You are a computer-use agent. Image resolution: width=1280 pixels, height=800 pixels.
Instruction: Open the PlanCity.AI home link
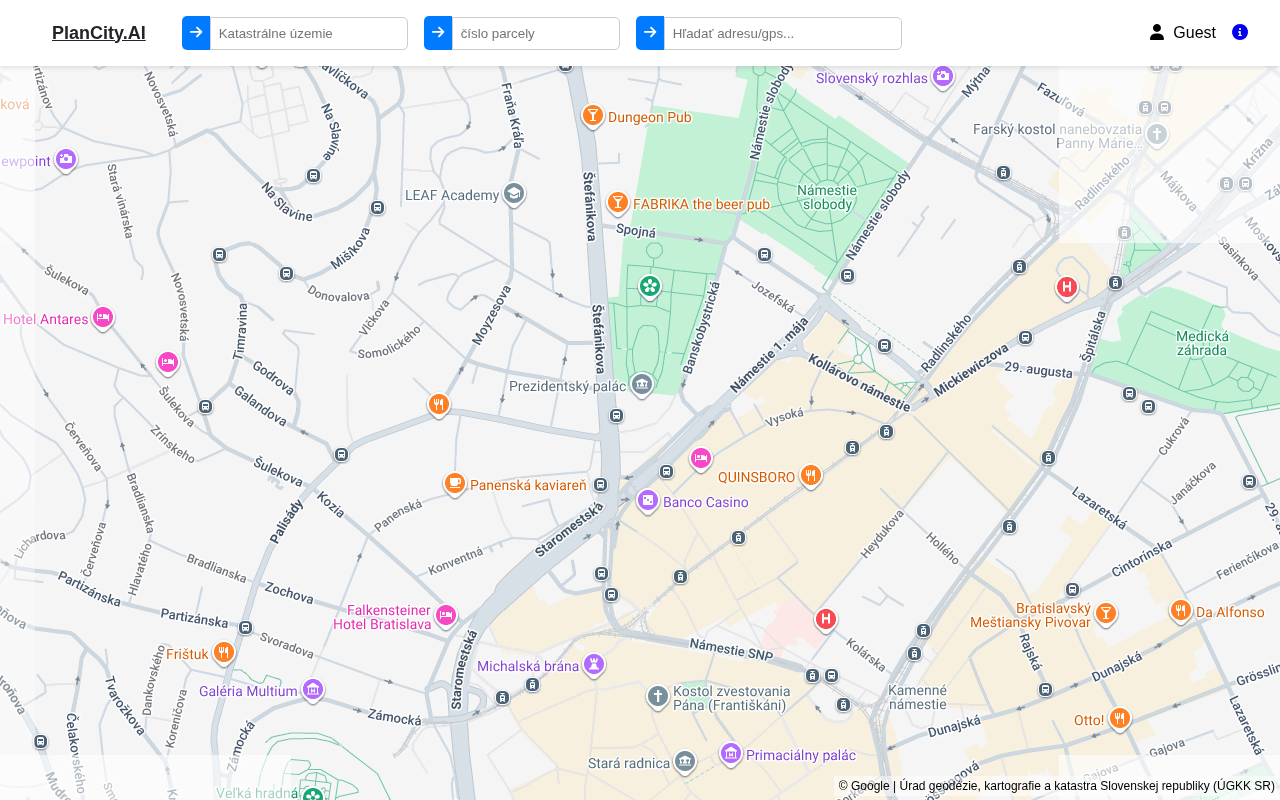[x=99, y=33]
